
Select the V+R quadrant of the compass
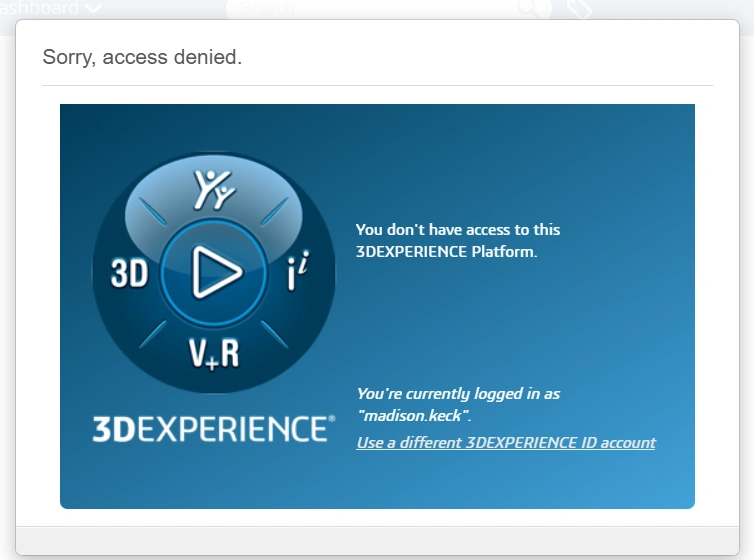click(214, 354)
